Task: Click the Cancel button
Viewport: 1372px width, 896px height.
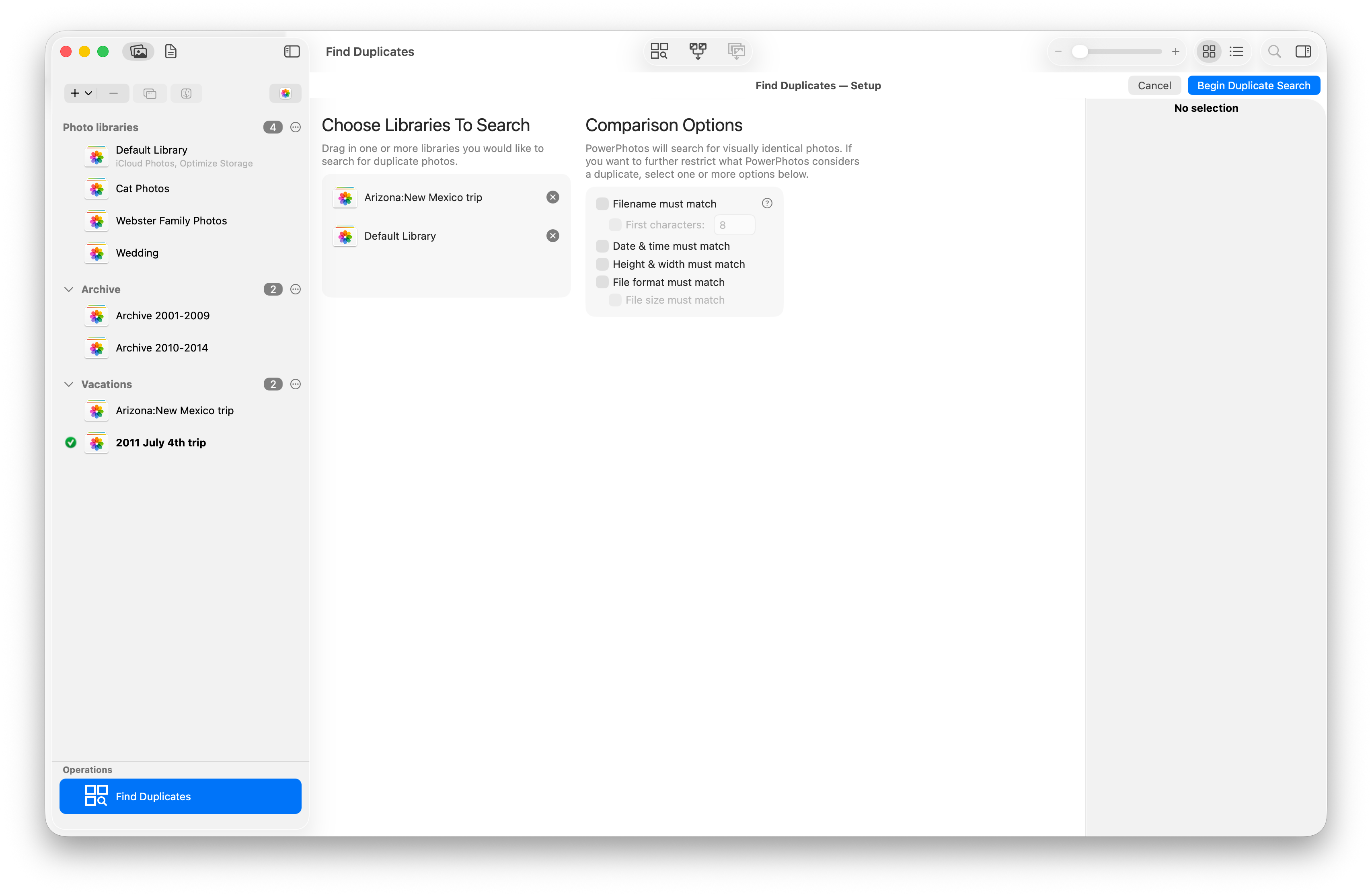Action: [x=1154, y=85]
